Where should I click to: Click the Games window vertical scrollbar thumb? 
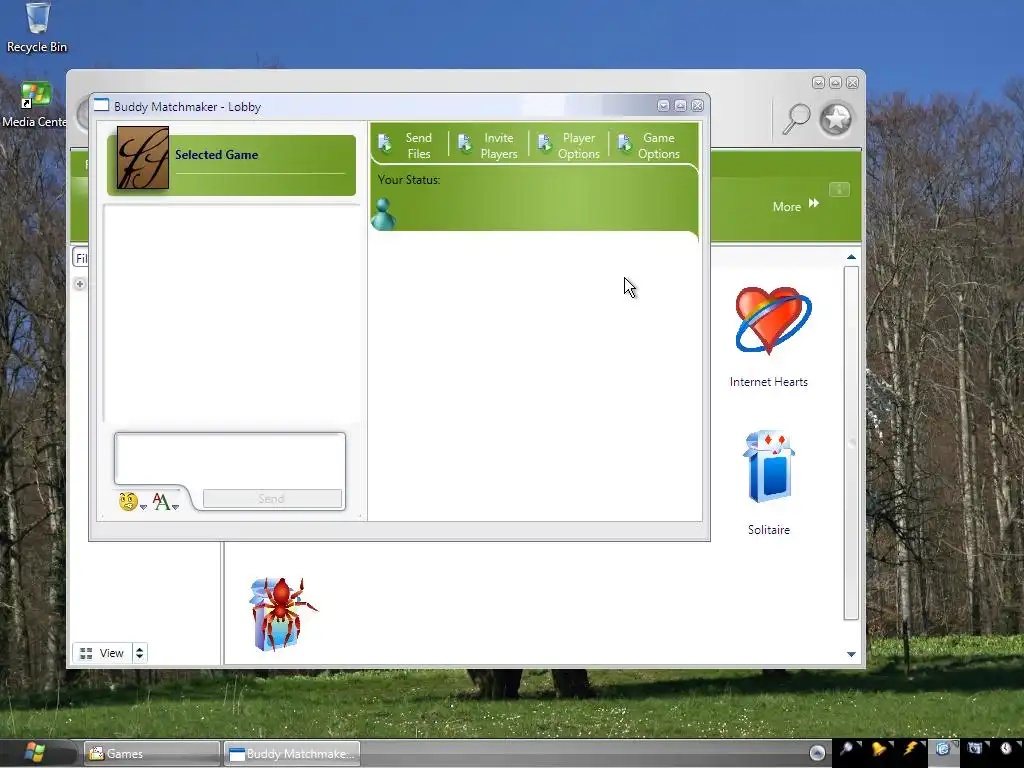pos(851,443)
